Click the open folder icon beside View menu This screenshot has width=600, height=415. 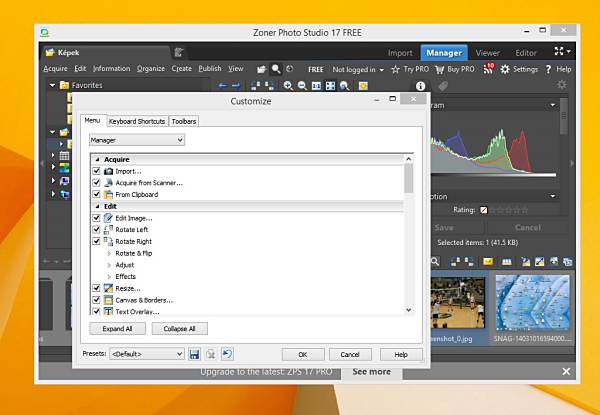(261, 69)
